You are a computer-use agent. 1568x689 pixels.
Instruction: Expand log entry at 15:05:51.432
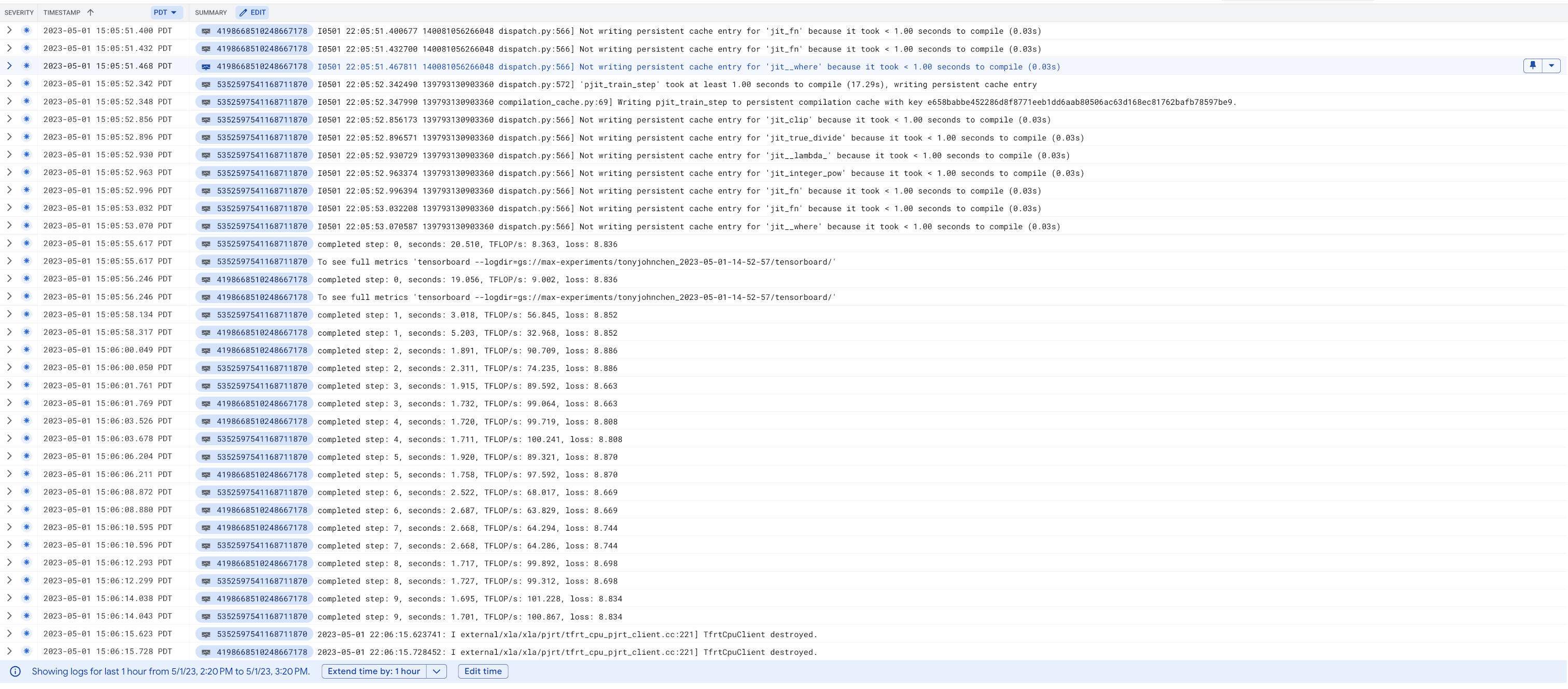(9, 48)
